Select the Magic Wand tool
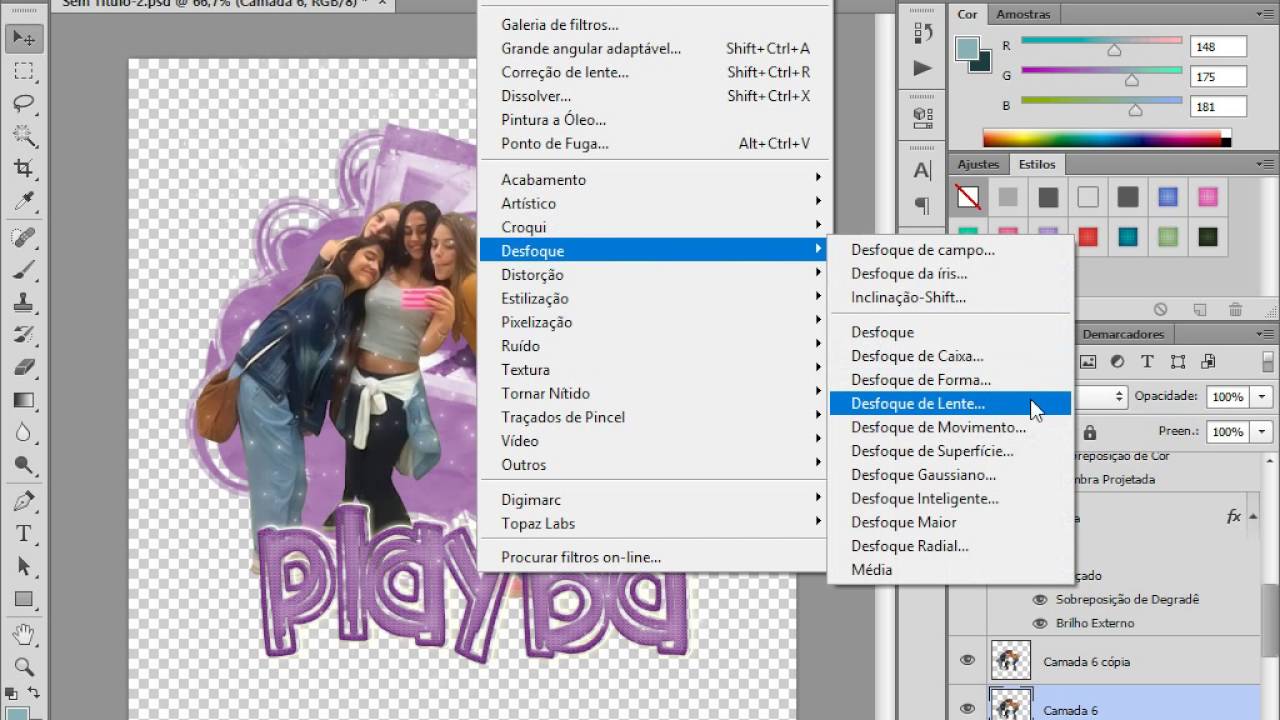 tap(24, 136)
